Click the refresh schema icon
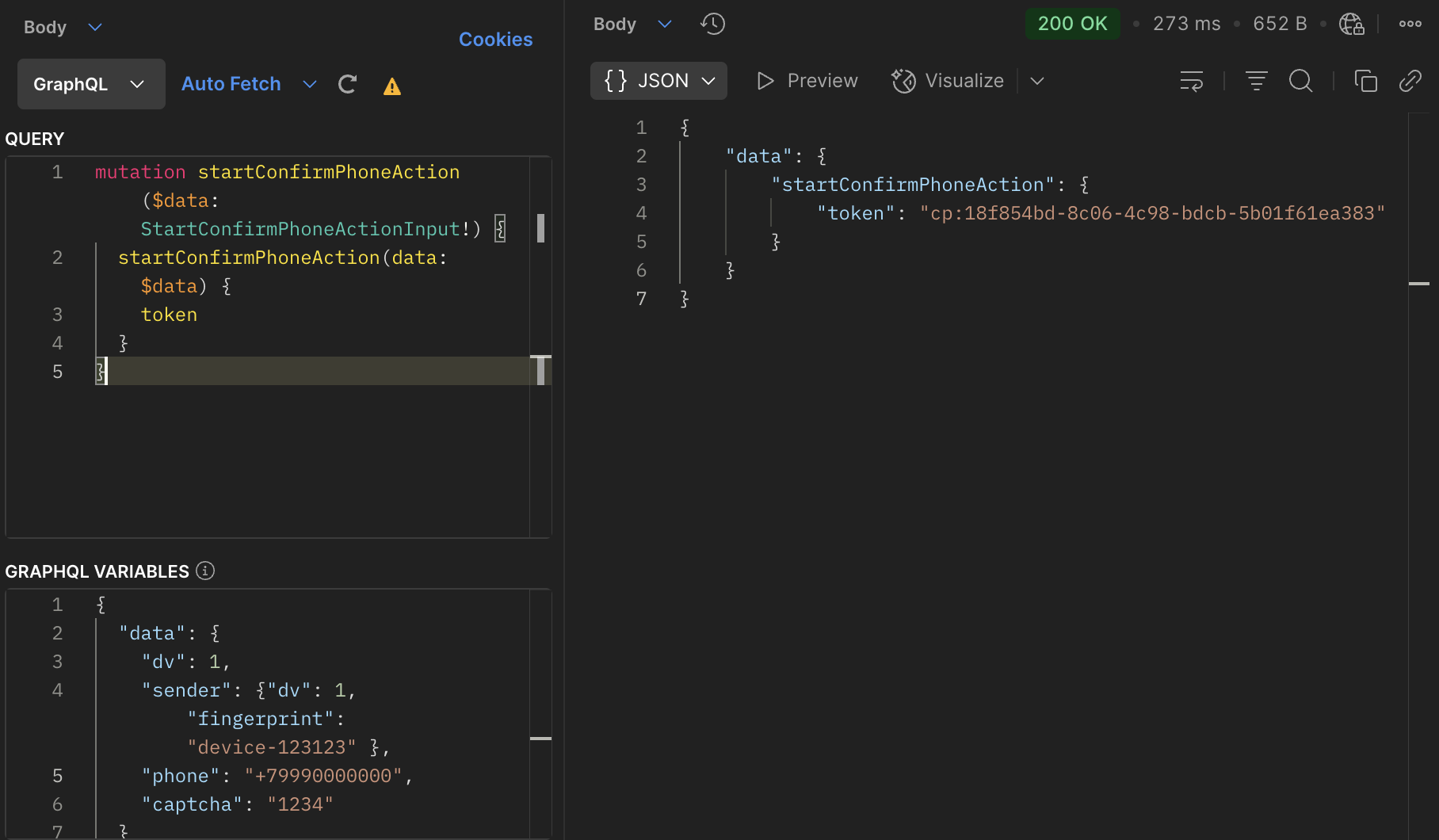 click(x=347, y=85)
